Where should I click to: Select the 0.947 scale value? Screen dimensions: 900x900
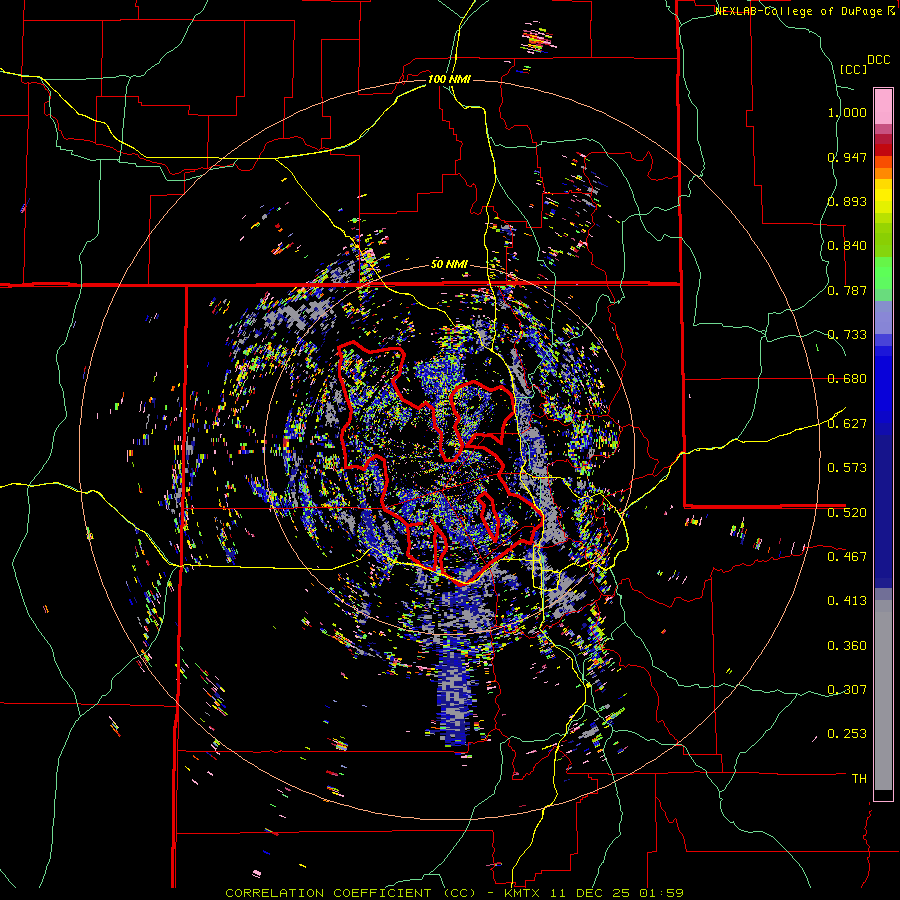(847, 157)
